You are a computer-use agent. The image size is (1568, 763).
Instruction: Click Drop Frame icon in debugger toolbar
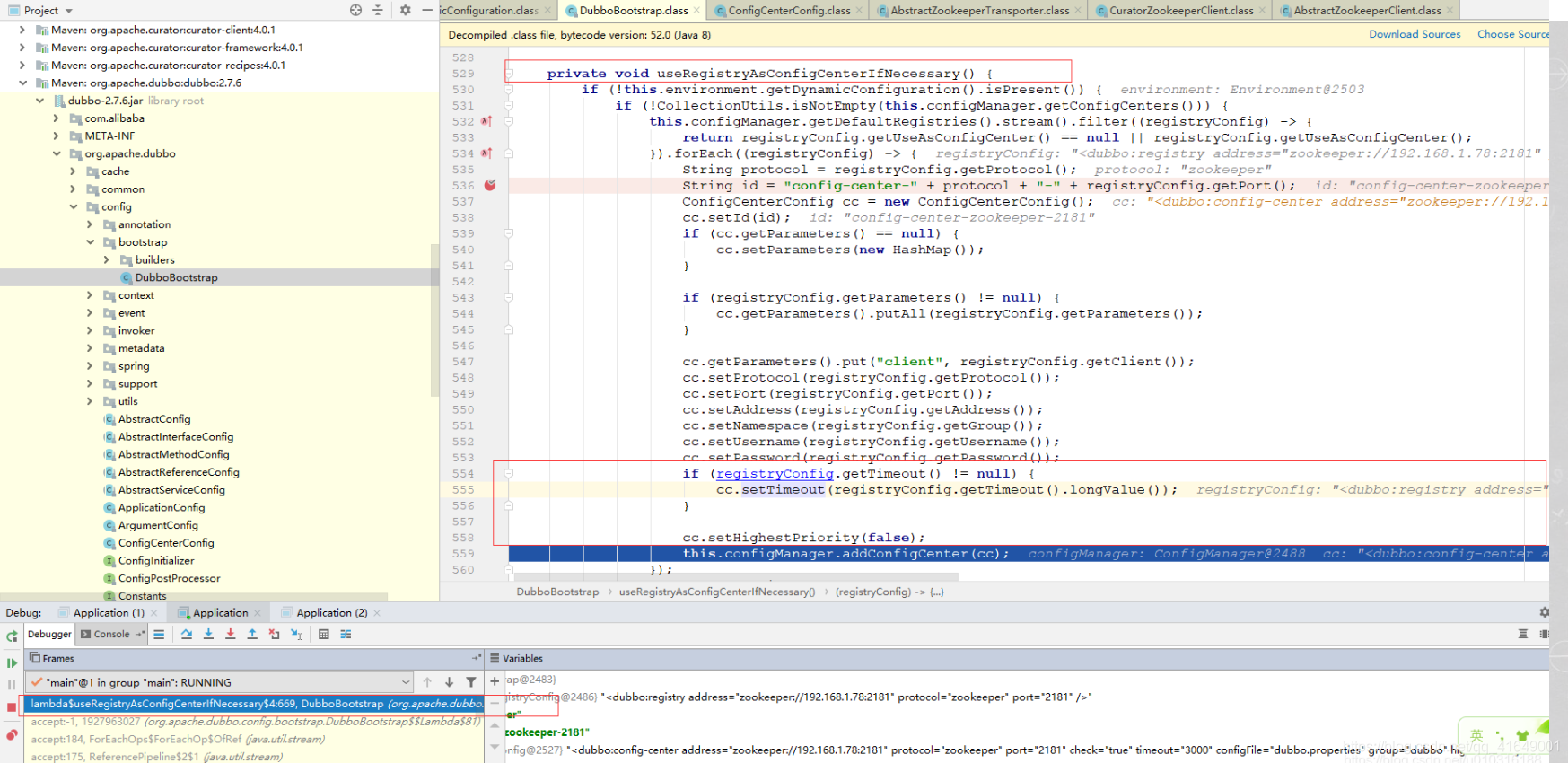coord(274,634)
